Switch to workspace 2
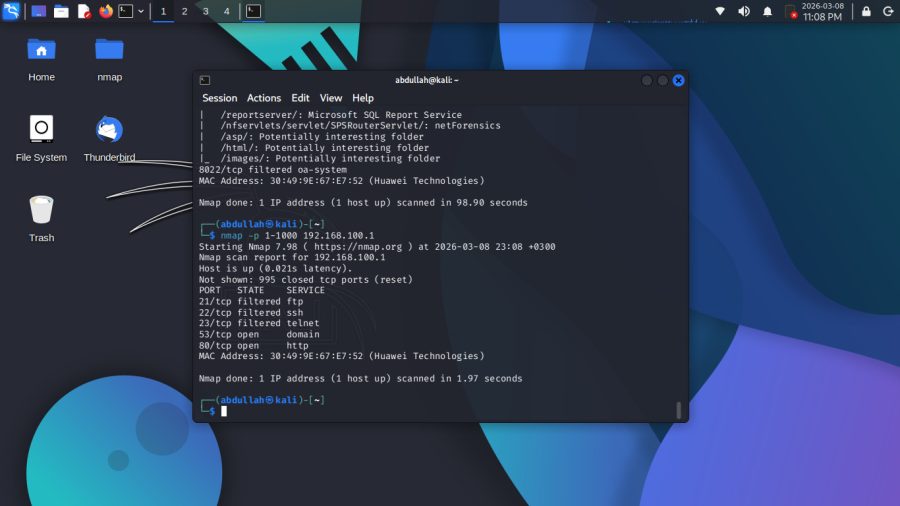This screenshot has height=506, width=900. pyautogui.click(x=185, y=11)
